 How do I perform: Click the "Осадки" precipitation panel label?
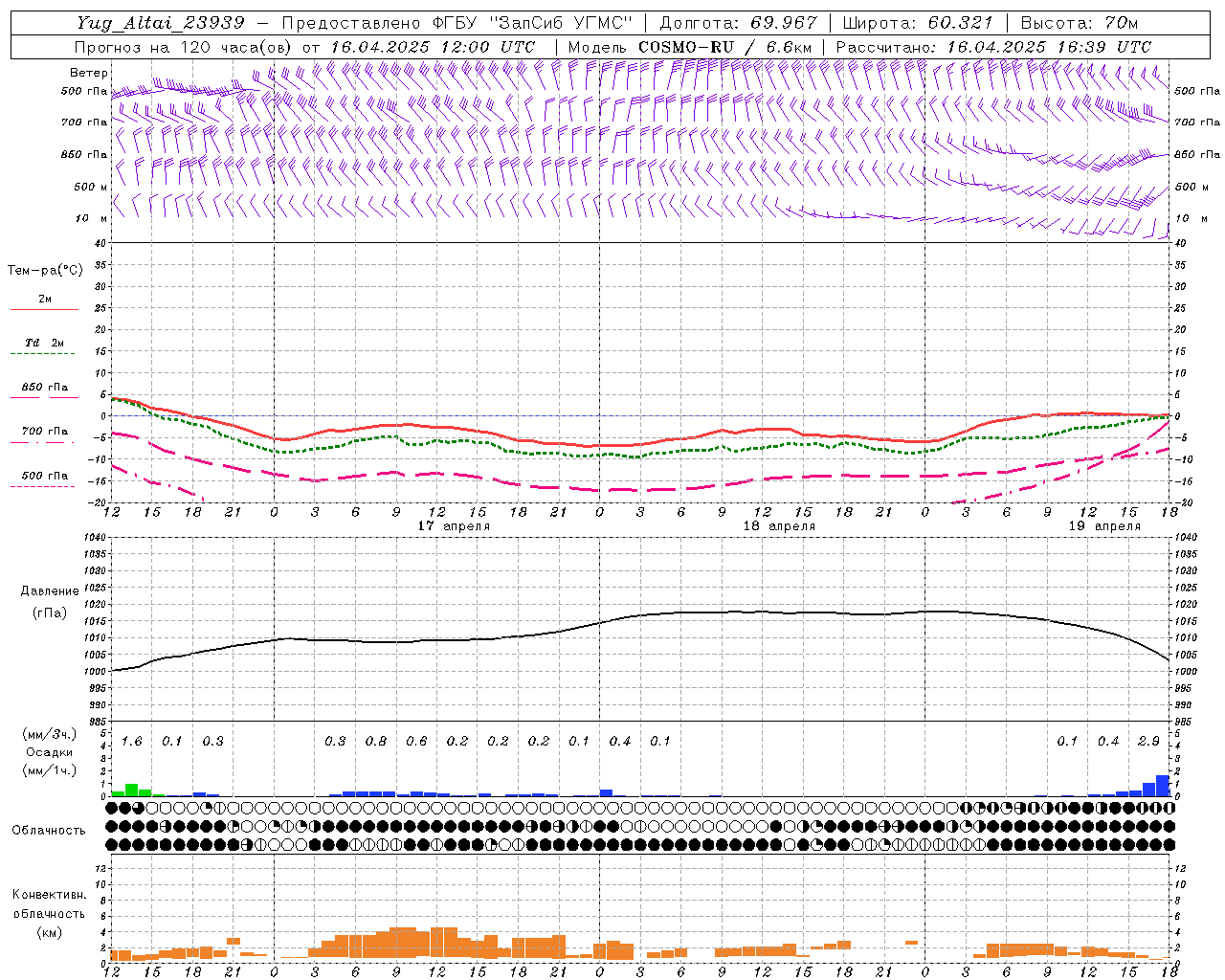[x=49, y=752]
